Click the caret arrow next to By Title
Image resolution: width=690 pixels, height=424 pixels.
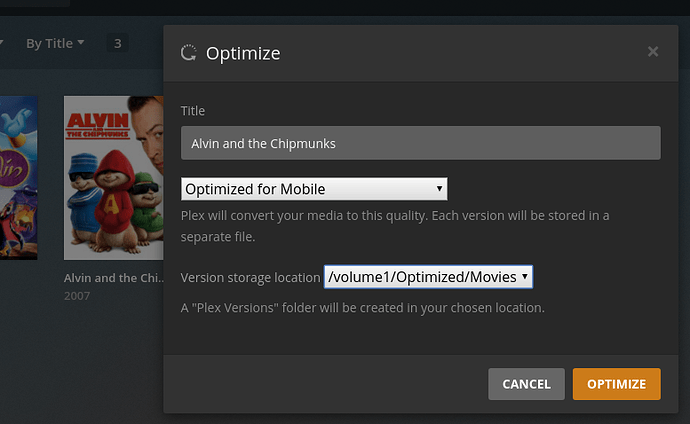pos(81,42)
